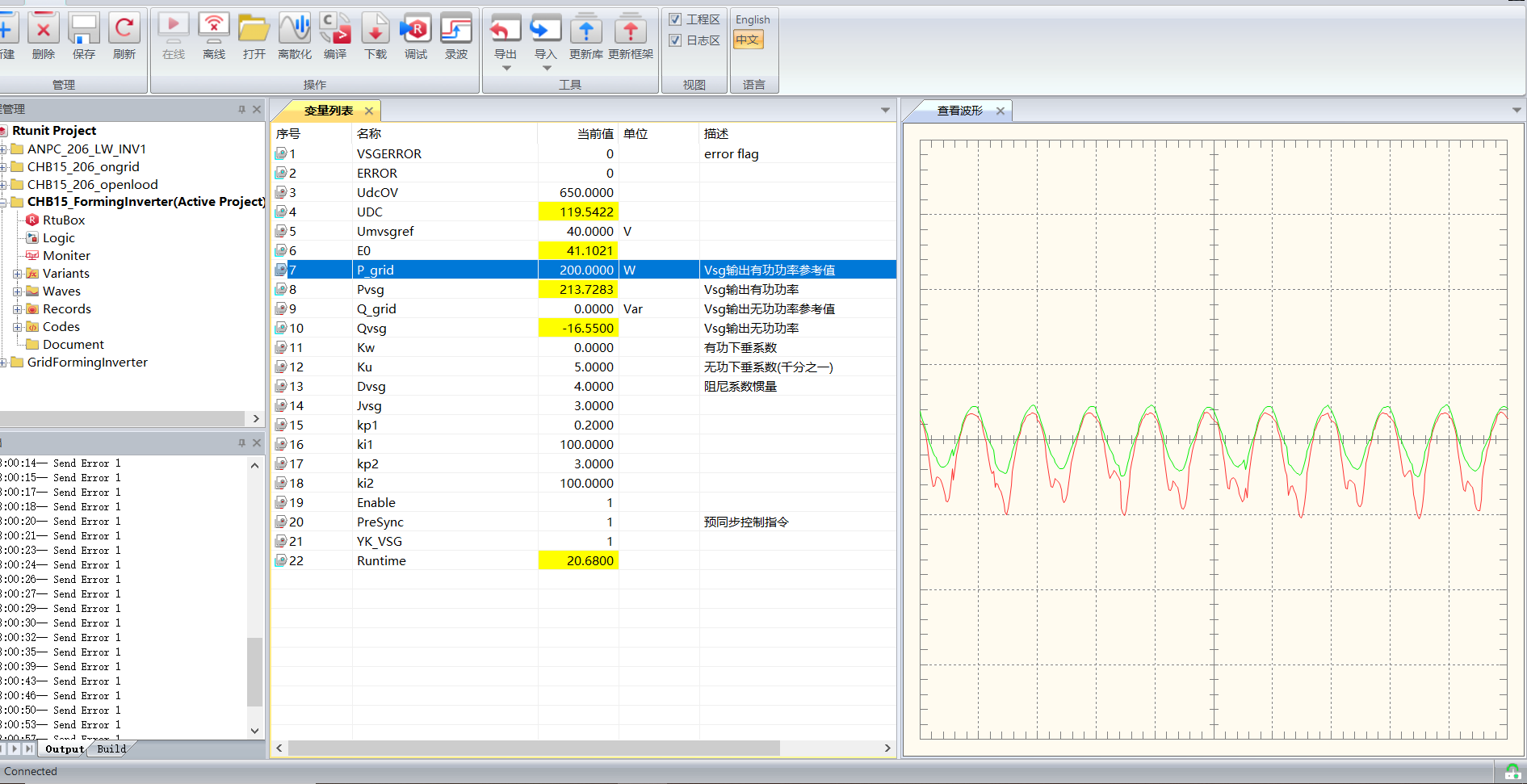
Task: Sort by the 序号 column header
Action: coord(312,133)
